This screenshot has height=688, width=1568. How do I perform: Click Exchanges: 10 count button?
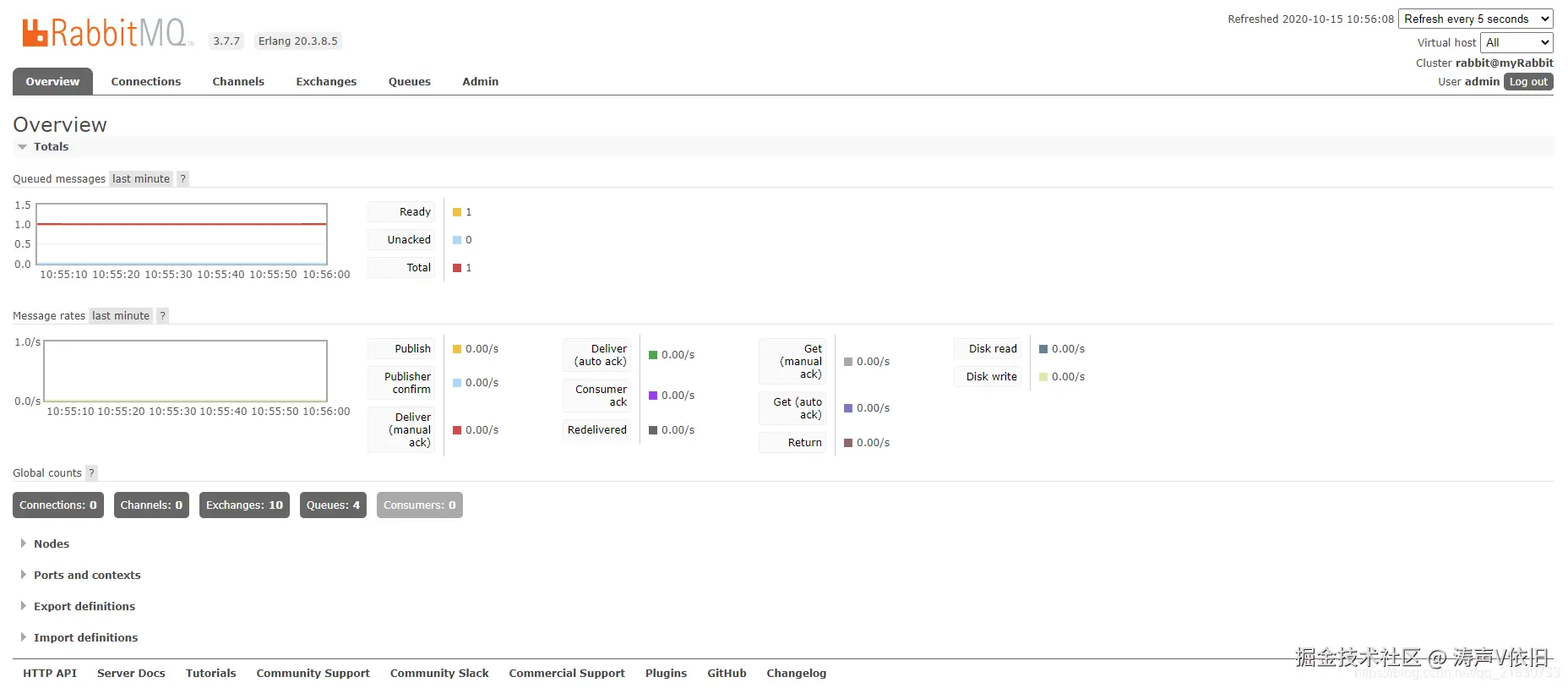point(245,505)
